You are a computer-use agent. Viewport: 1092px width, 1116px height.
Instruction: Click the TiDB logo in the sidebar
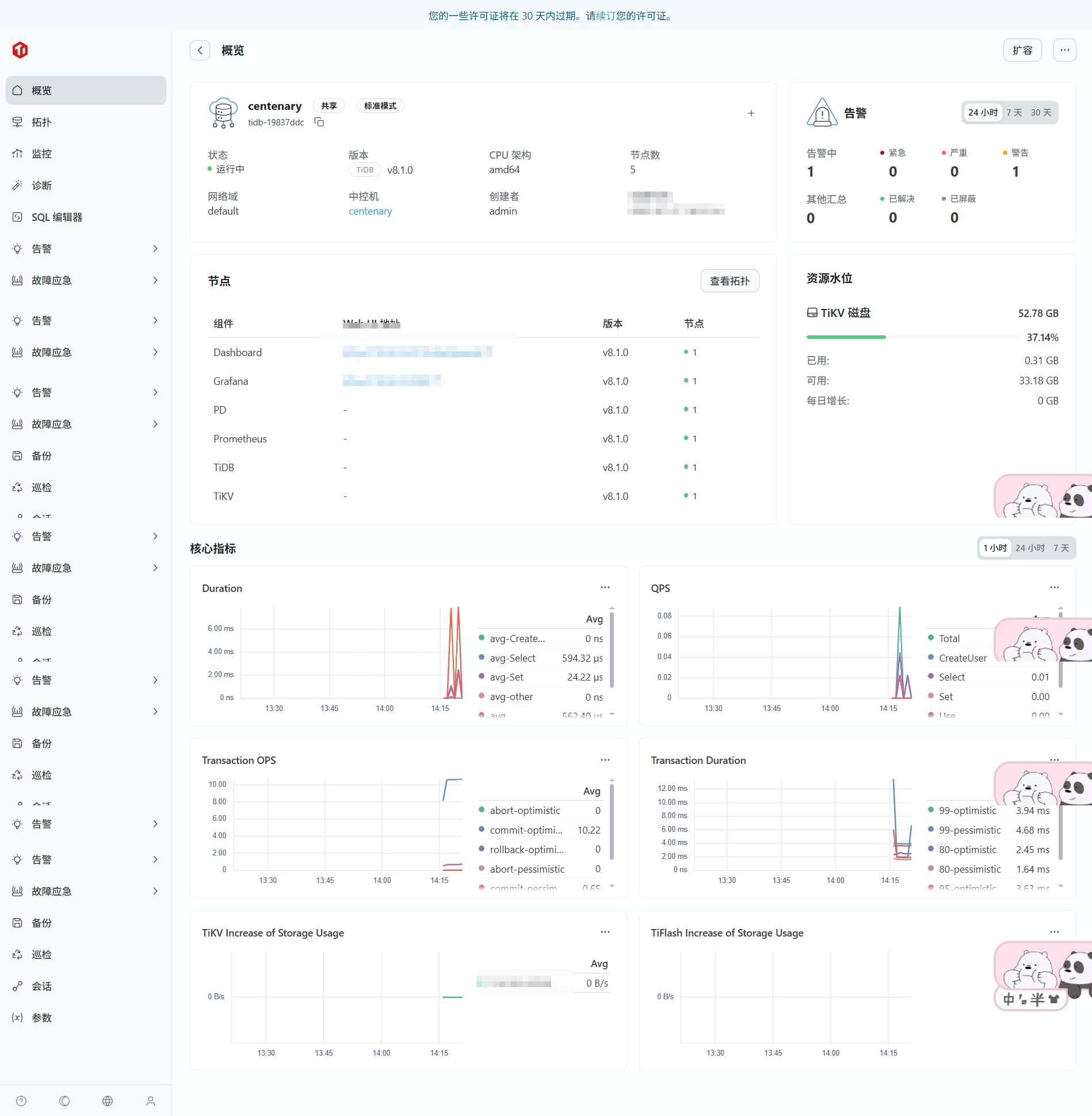pos(20,50)
